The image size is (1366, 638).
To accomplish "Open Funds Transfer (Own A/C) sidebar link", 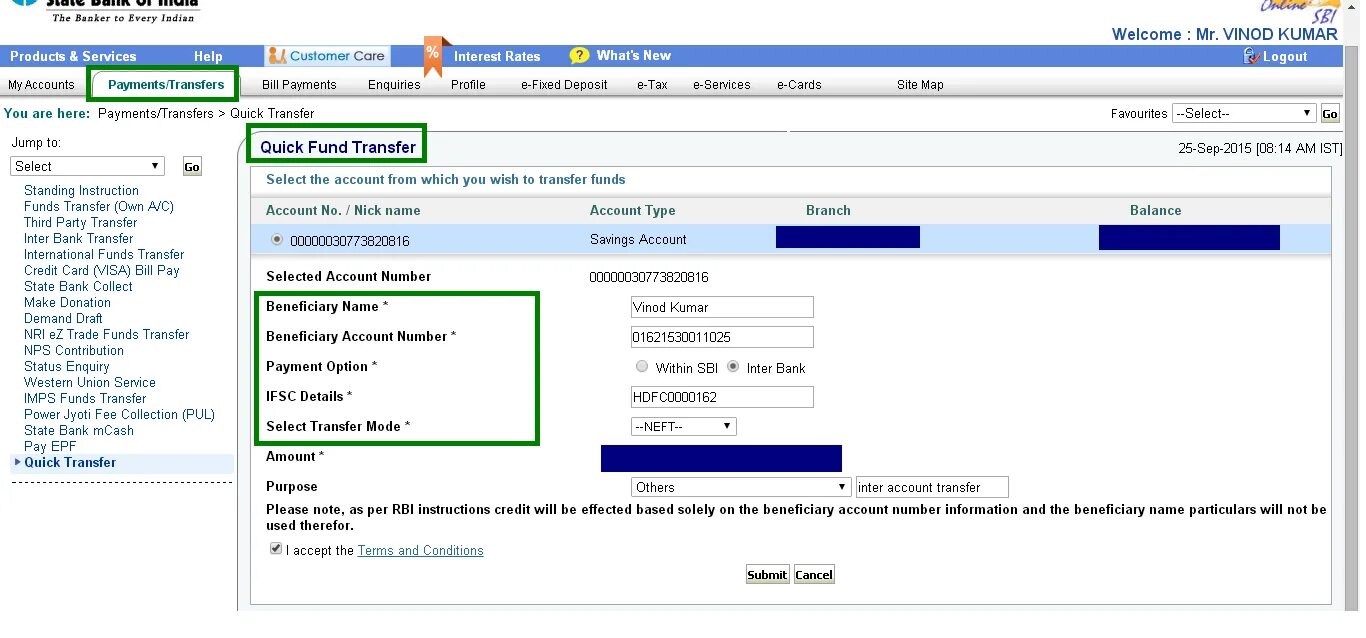I will 99,206.
